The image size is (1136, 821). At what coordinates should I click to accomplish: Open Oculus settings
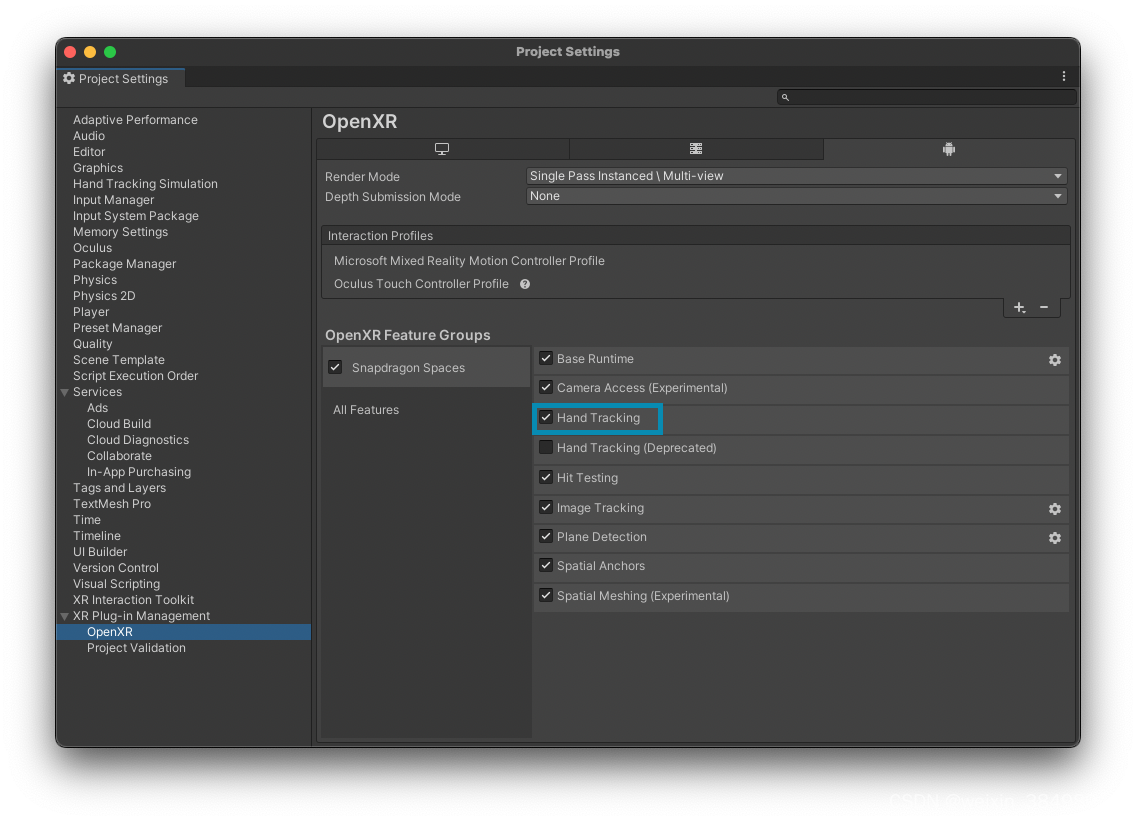click(93, 248)
